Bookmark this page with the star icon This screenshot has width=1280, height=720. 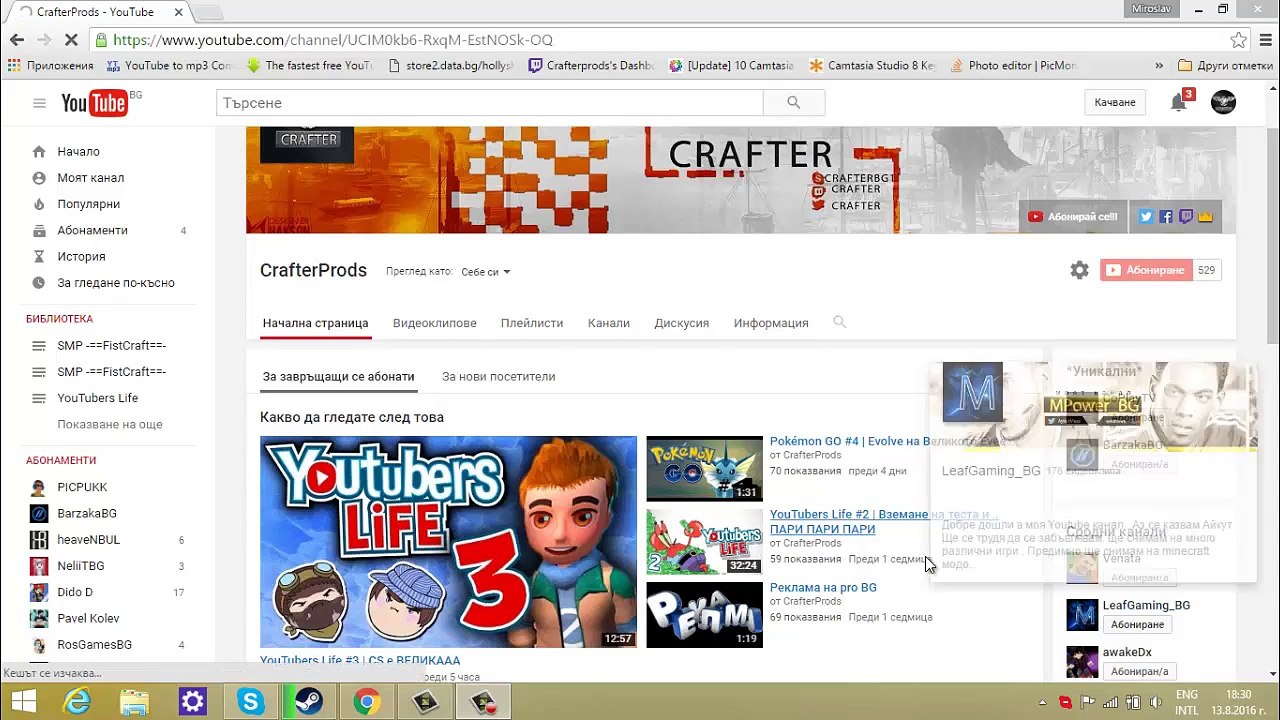pos(1239,40)
